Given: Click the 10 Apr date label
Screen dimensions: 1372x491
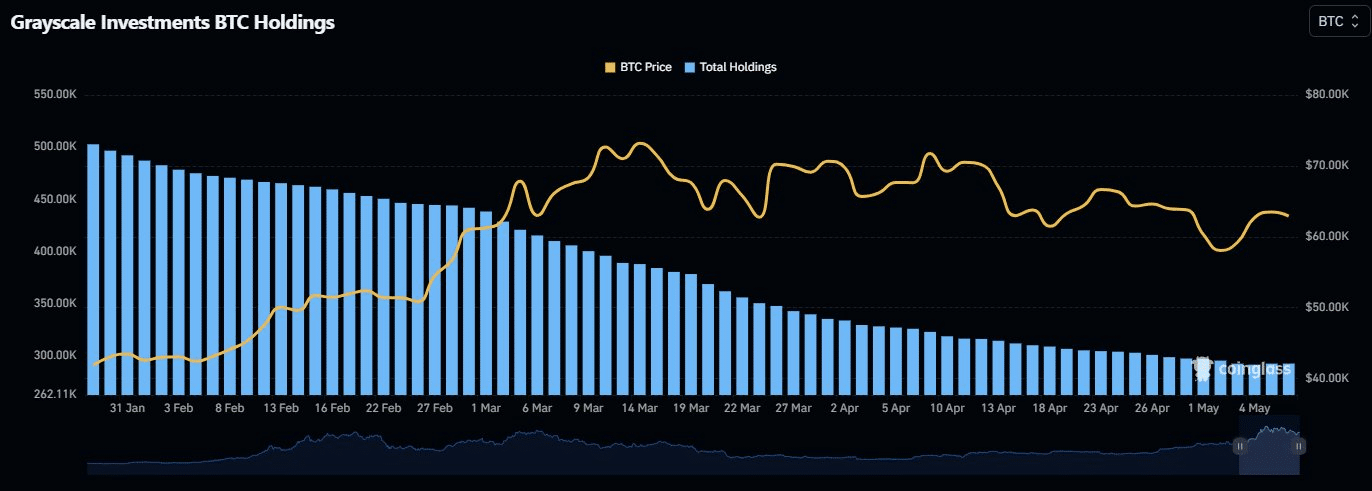Looking at the screenshot, I should pos(947,409).
